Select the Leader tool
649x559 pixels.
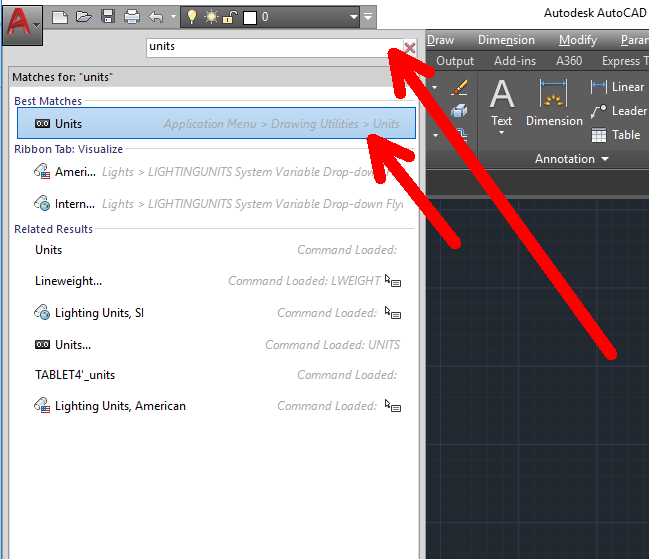click(x=619, y=111)
